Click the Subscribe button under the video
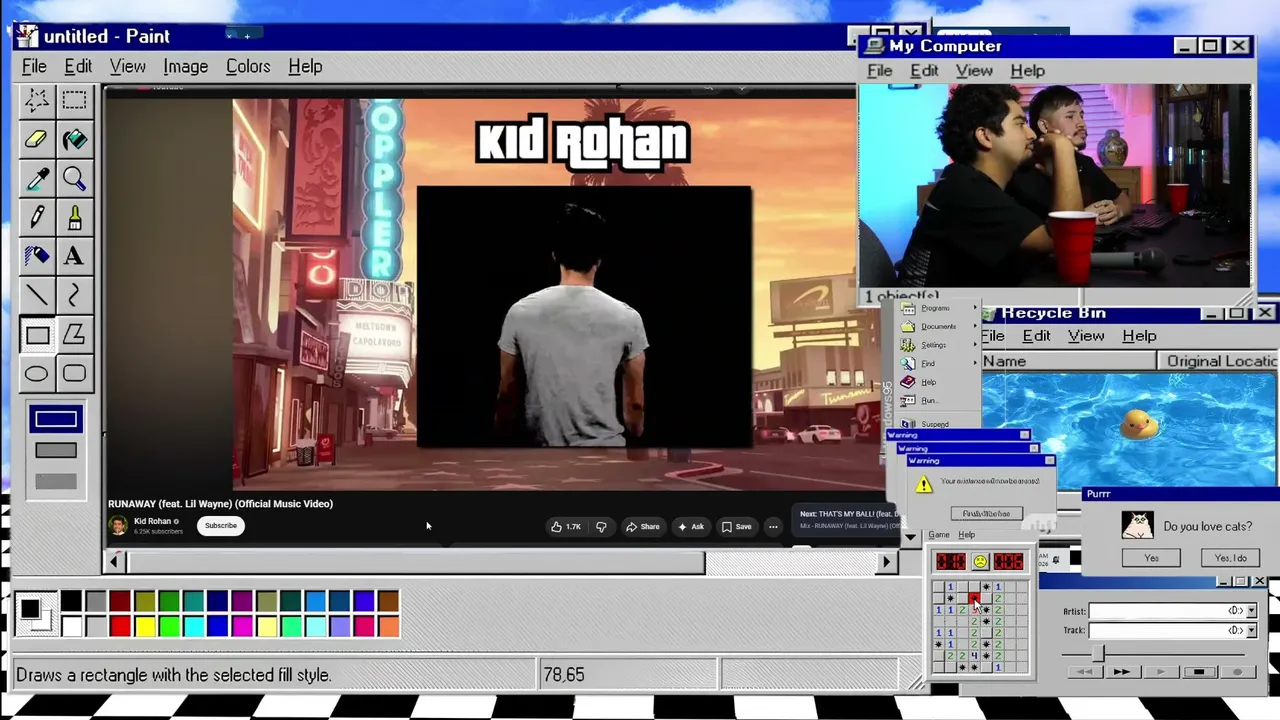This screenshot has height=720, width=1280. (x=221, y=526)
